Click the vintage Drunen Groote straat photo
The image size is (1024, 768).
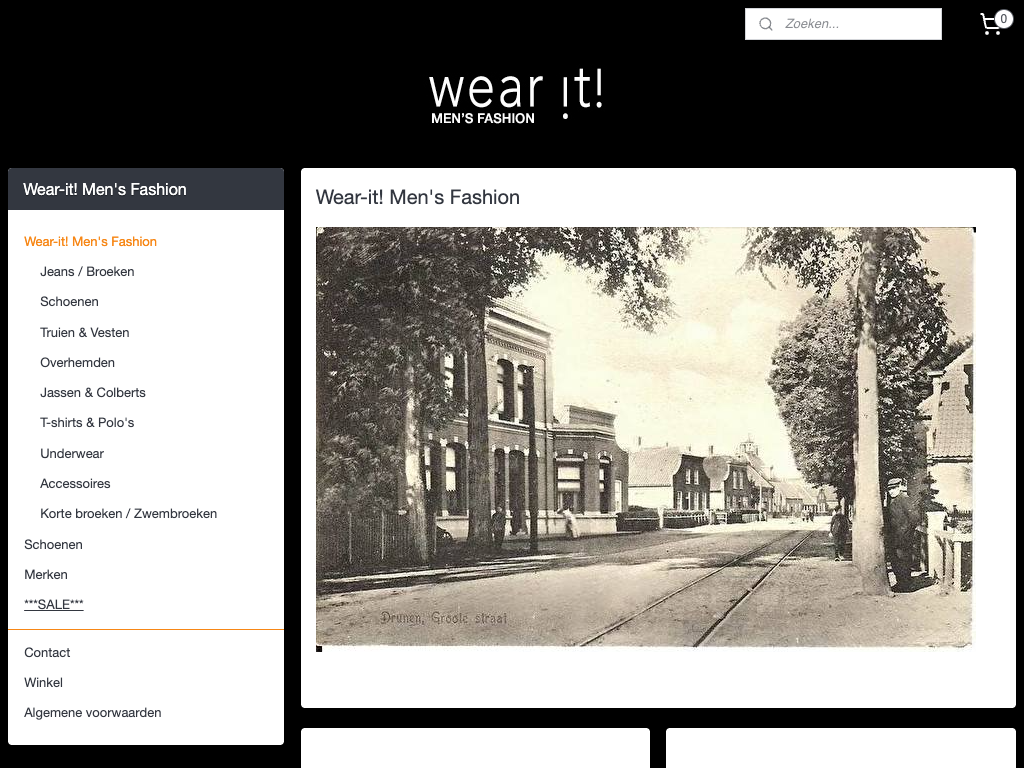645,437
